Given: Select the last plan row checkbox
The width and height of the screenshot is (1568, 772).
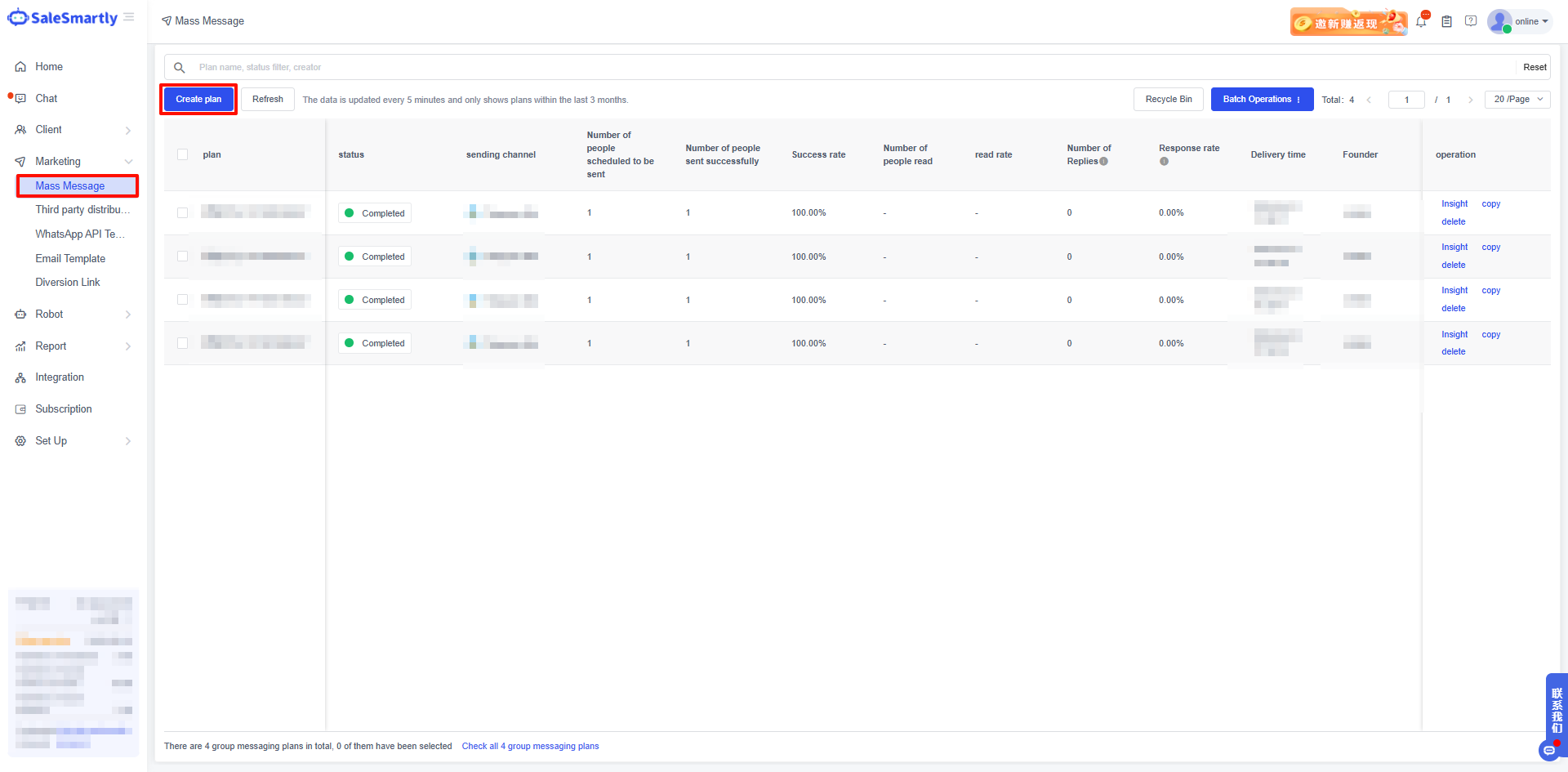Looking at the screenshot, I should [x=183, y=343].
